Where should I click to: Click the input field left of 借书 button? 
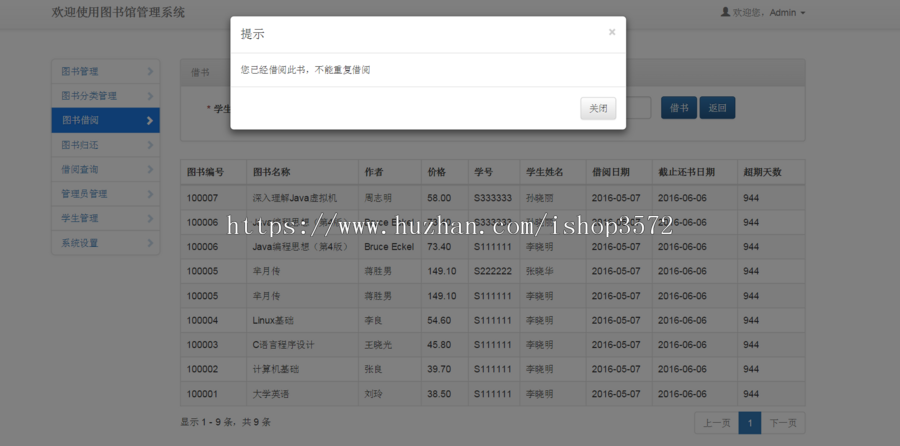[x=638, y=108]
